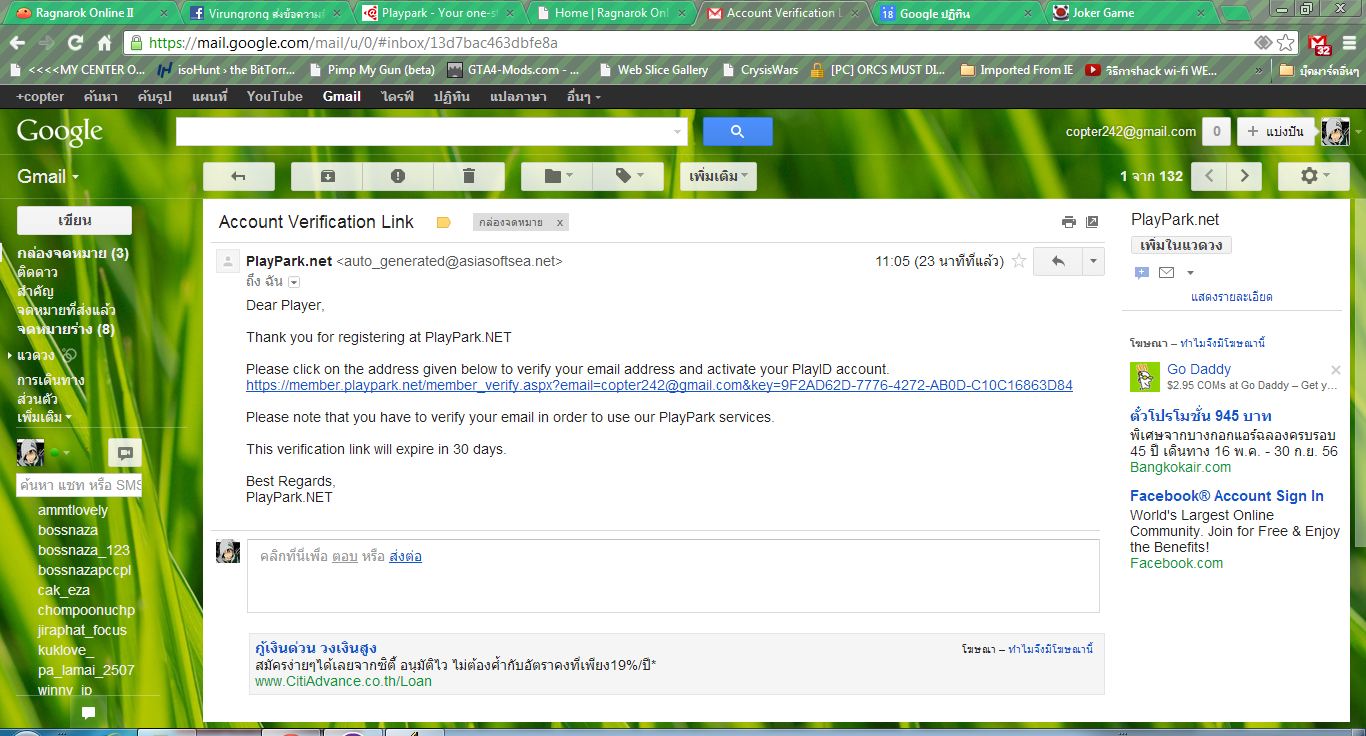Open the move-to folder menu
This screenshot has width=1366, height=736.
coord(557,176)
